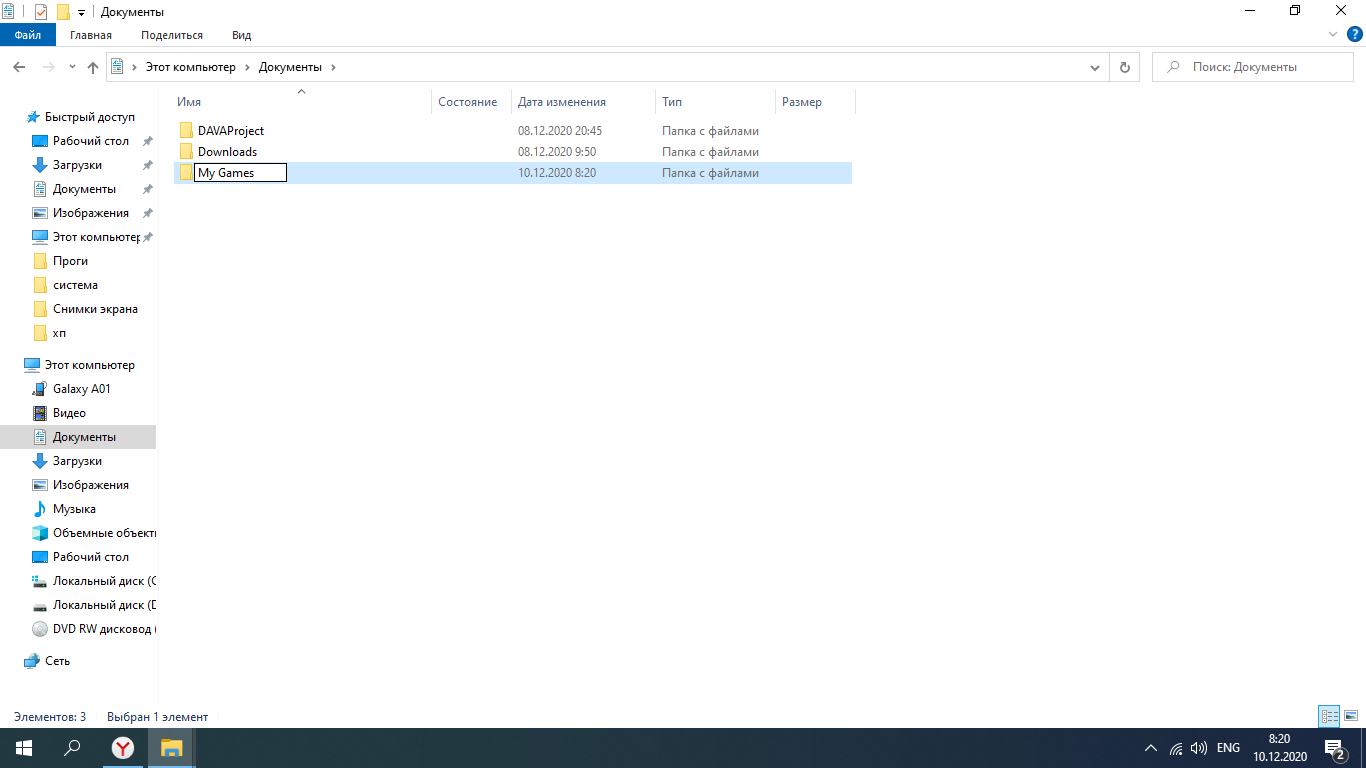
Task: Open the recent locations dropdown arrow
Action: point(72,67)
